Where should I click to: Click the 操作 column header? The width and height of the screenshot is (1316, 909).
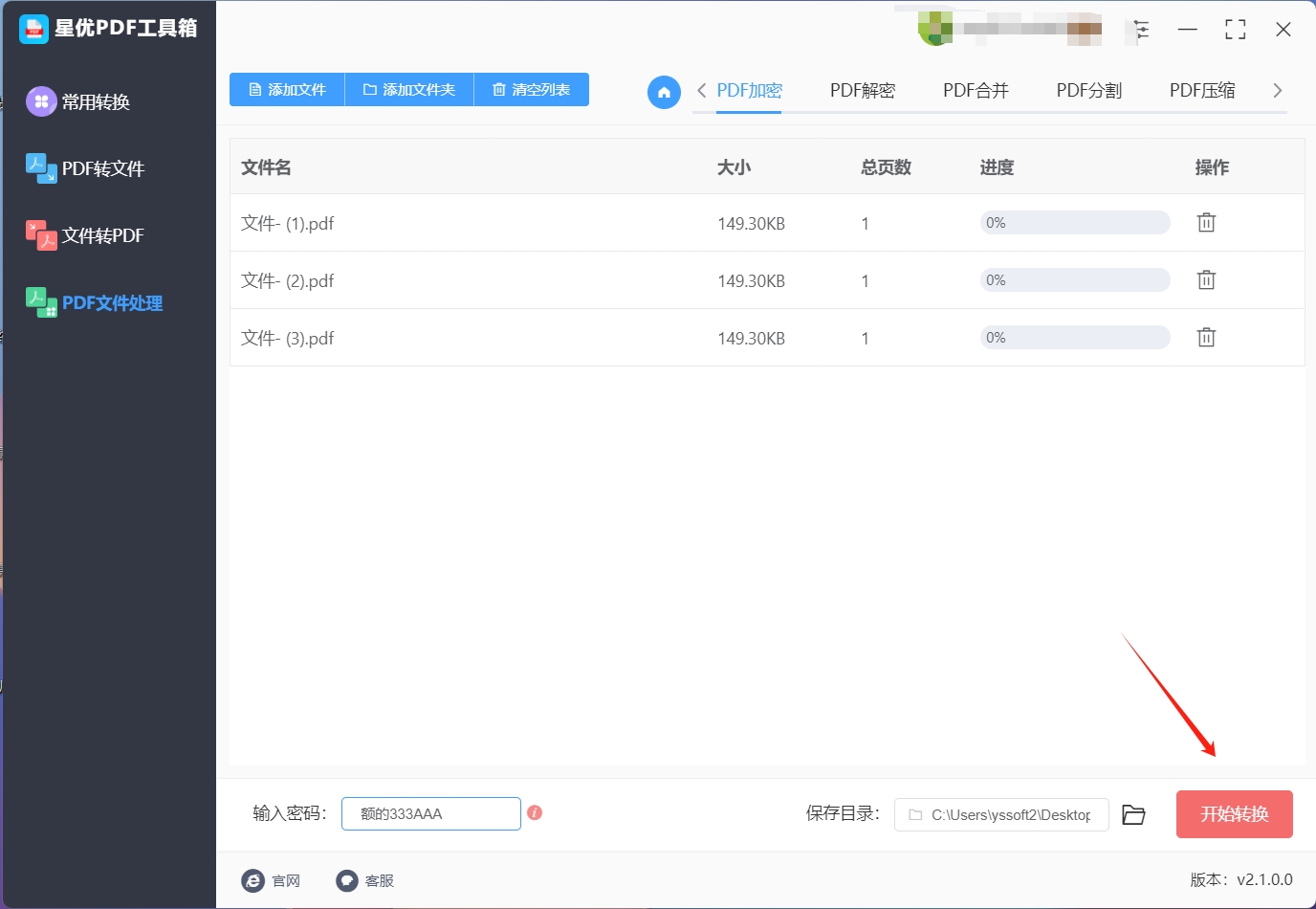coord(1212,167)
